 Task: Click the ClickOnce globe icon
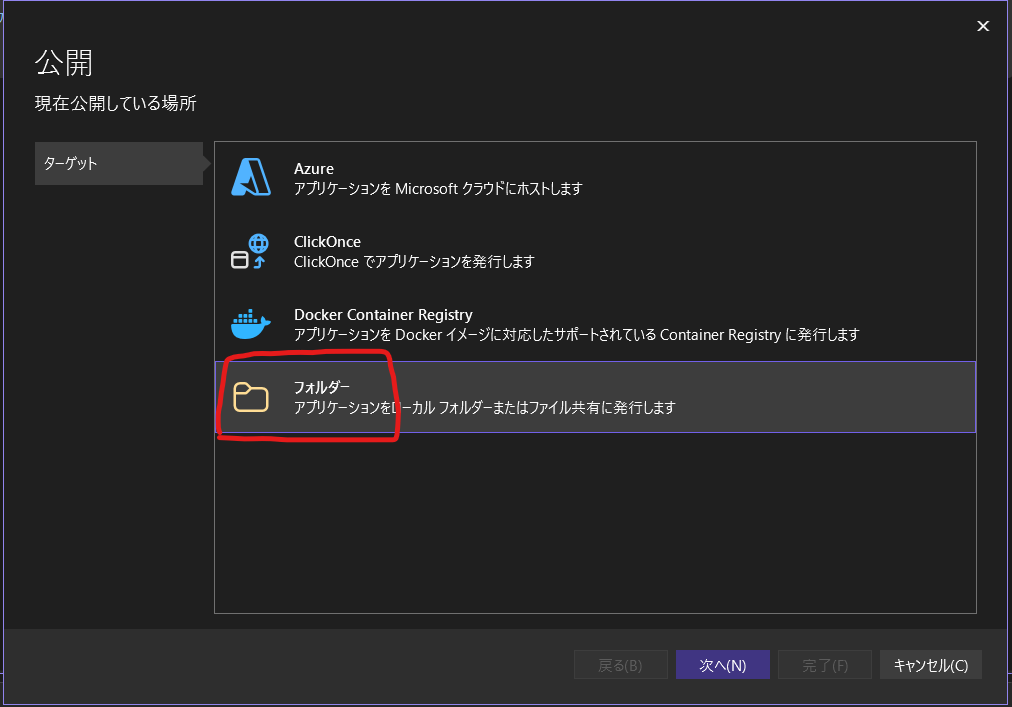pyautogui.click(x=251, y=251)
